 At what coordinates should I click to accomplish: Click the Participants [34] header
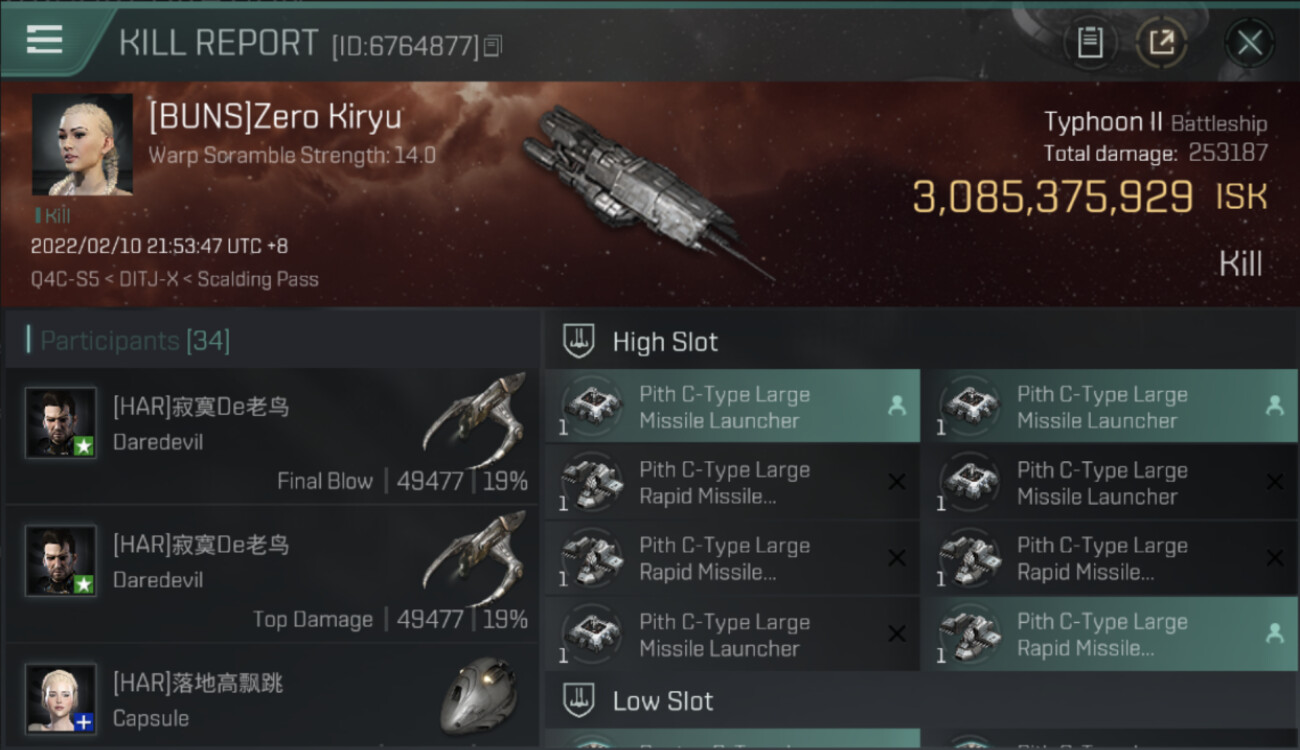(135, 341)
